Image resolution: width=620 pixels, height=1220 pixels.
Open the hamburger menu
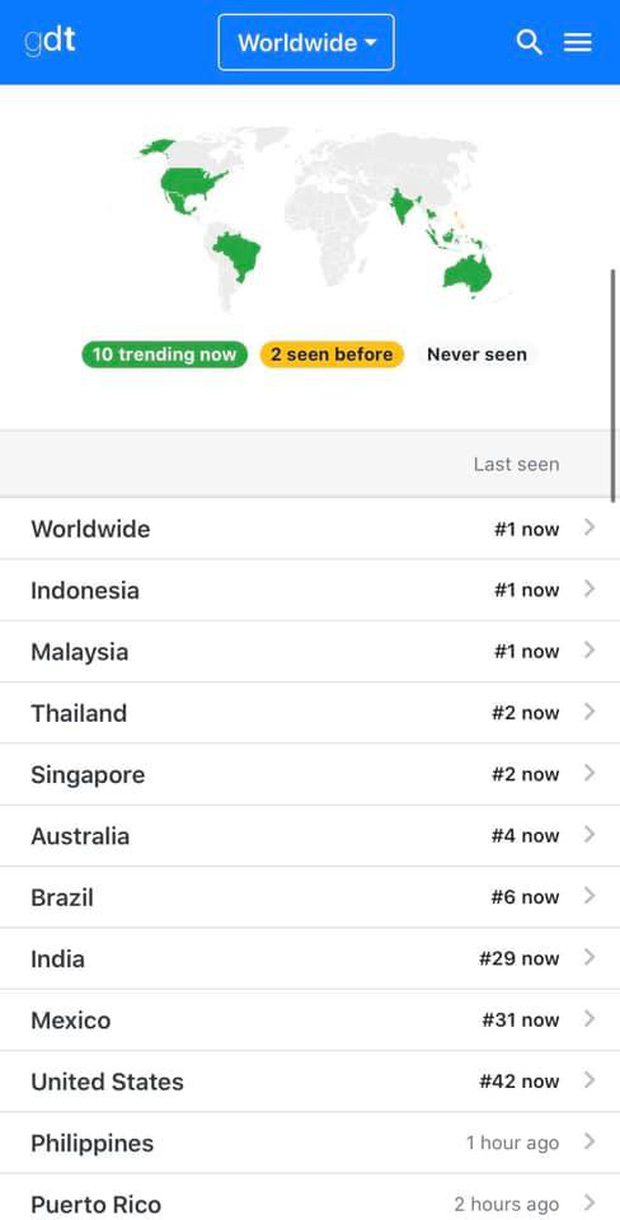tap(578, 42)
